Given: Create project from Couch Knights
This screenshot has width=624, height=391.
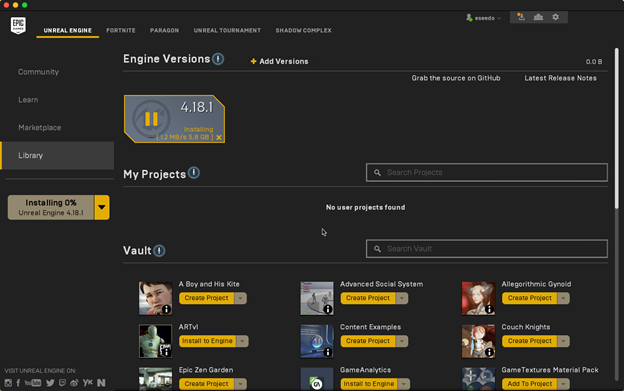Looking at the screenshot, I should click(530, 341).
